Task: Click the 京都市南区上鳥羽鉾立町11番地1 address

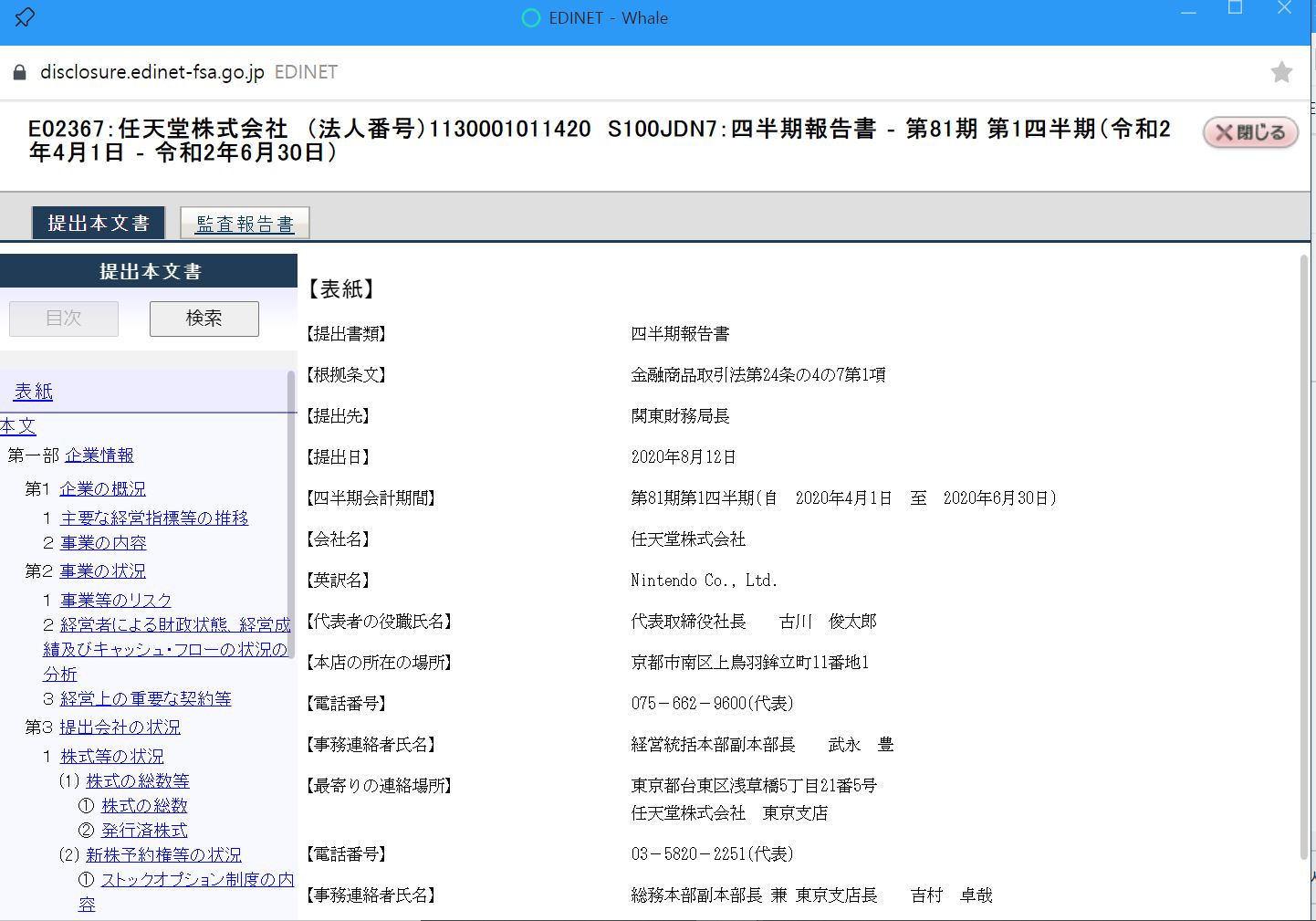Action: click(x=750, y=663)
